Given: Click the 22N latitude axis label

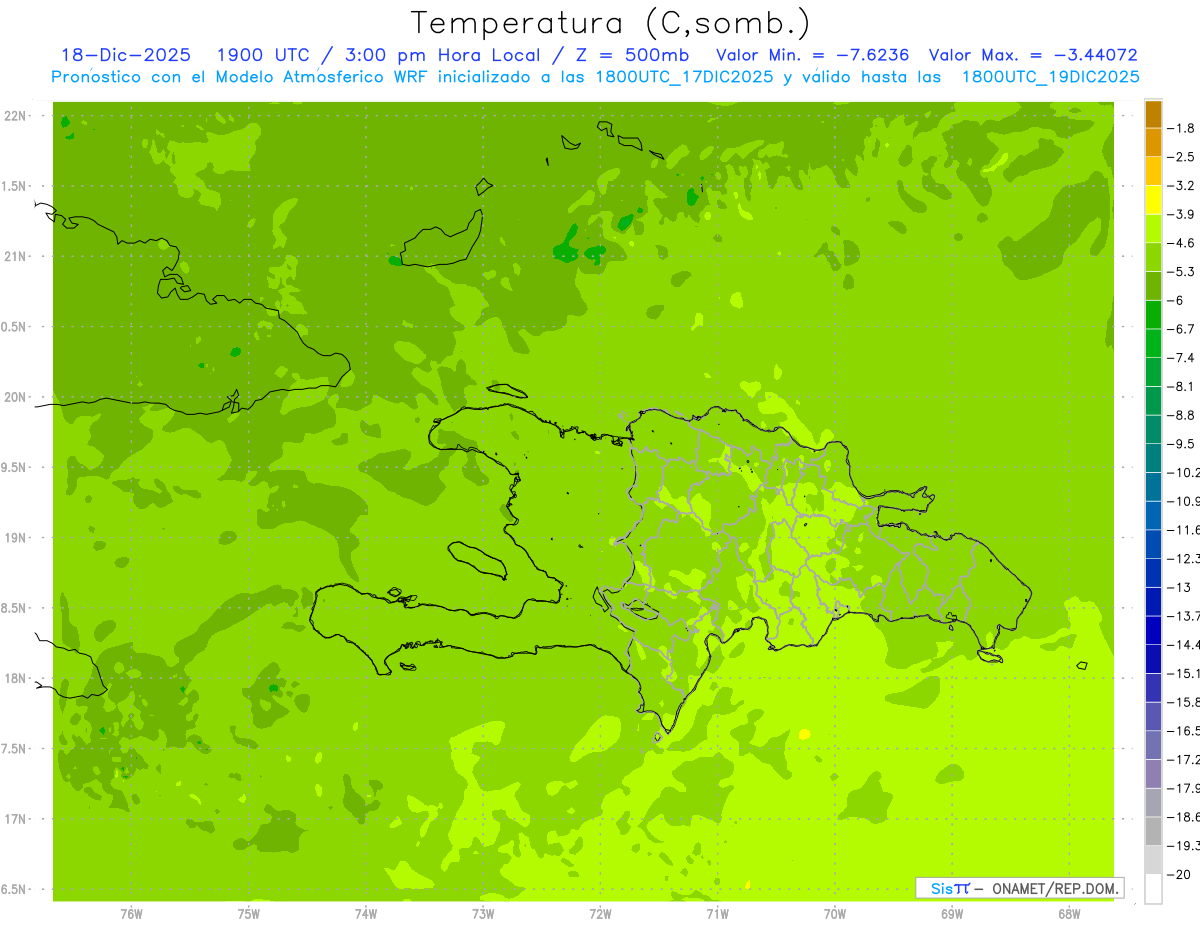Looking at the screenshot, I should pyautogui.click(x=15, y=116).
